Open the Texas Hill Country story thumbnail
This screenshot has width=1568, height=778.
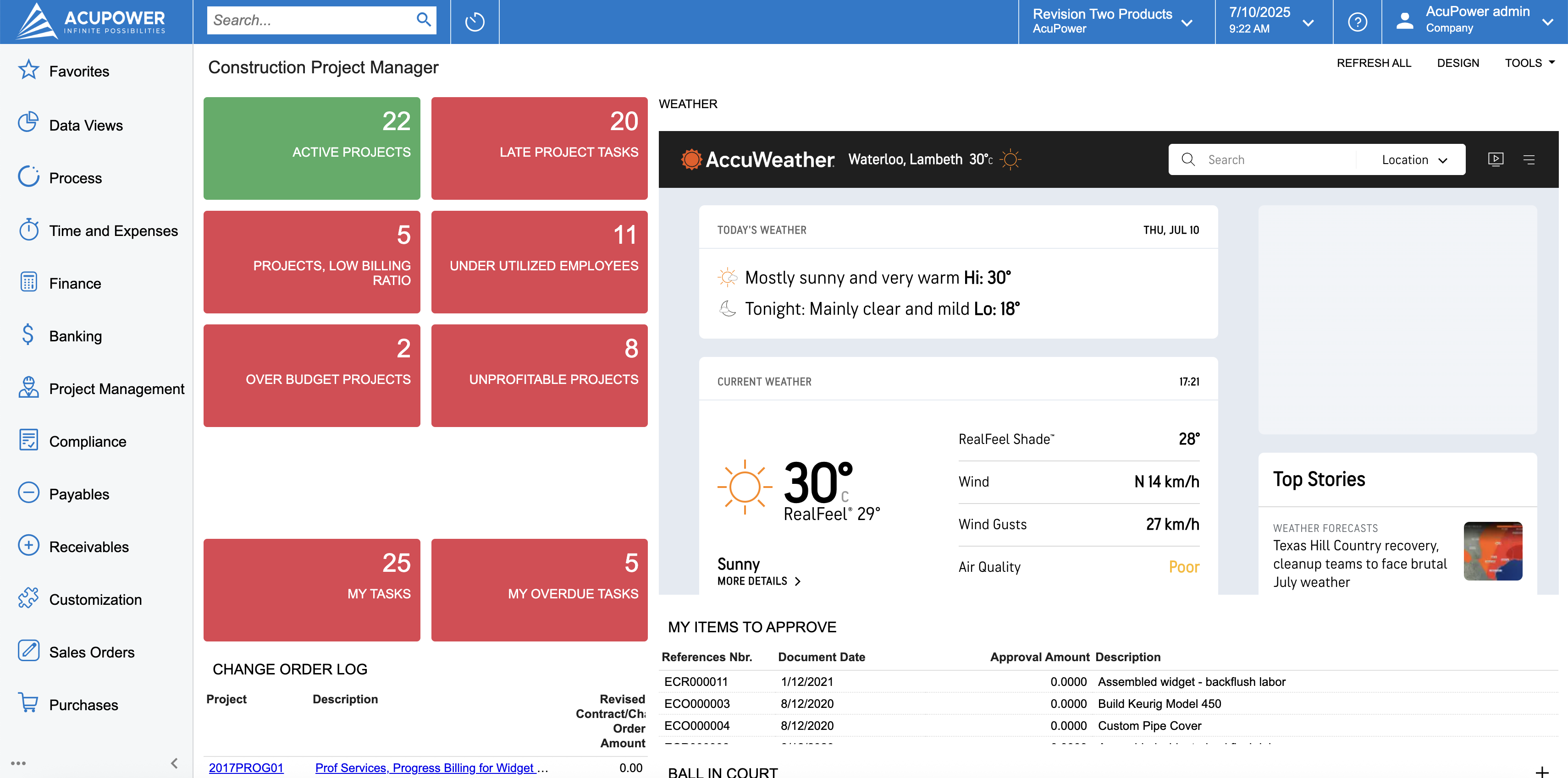point(1492,550)
